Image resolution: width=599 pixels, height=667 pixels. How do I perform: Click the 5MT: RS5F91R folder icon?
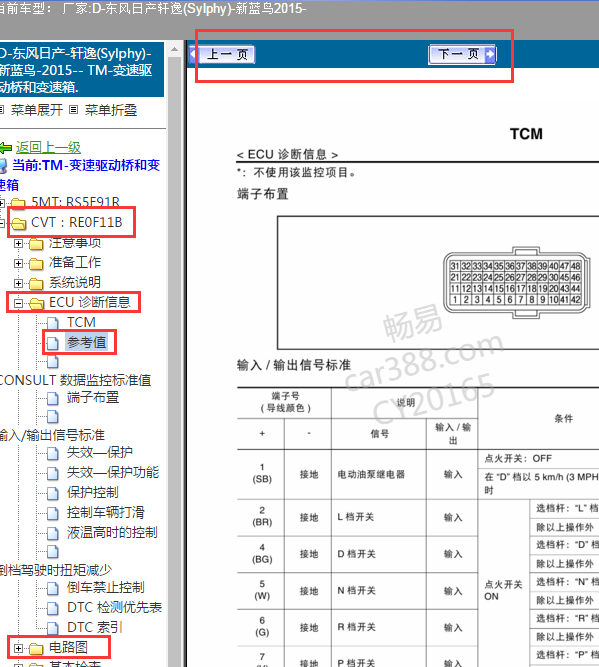click(19, 203)
